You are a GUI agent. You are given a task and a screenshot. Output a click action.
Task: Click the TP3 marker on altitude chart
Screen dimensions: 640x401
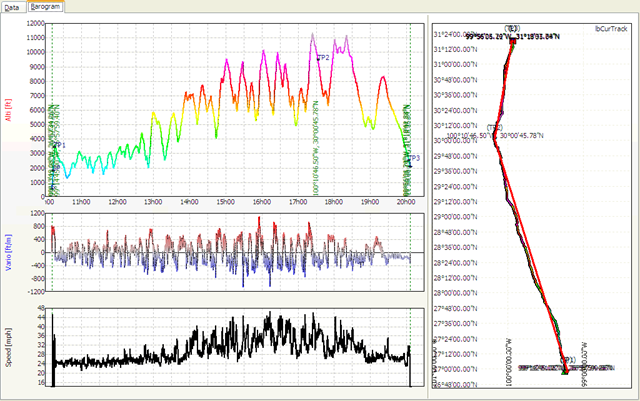413,158
